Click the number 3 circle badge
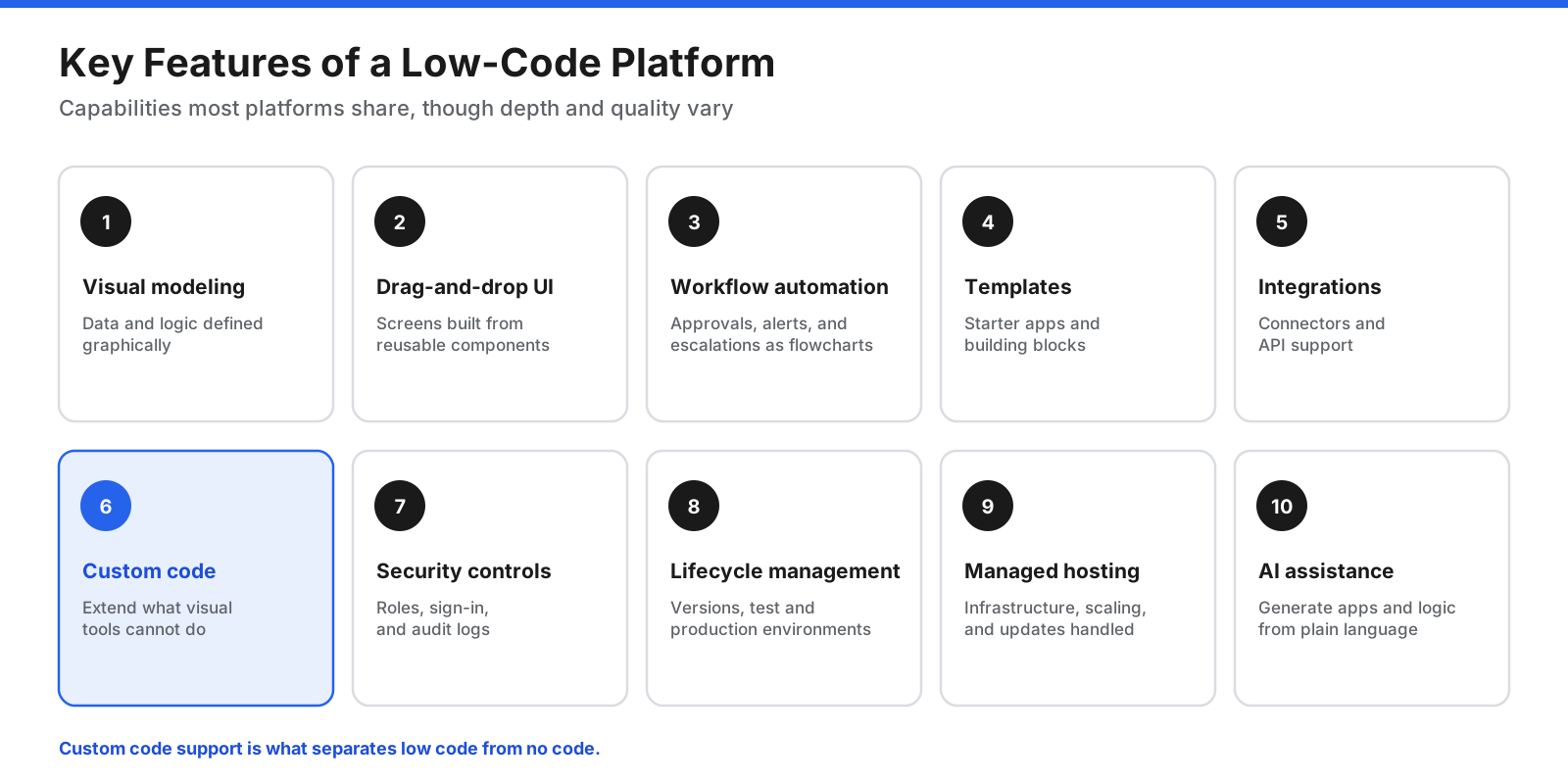1568x784 pixels. 694,221
